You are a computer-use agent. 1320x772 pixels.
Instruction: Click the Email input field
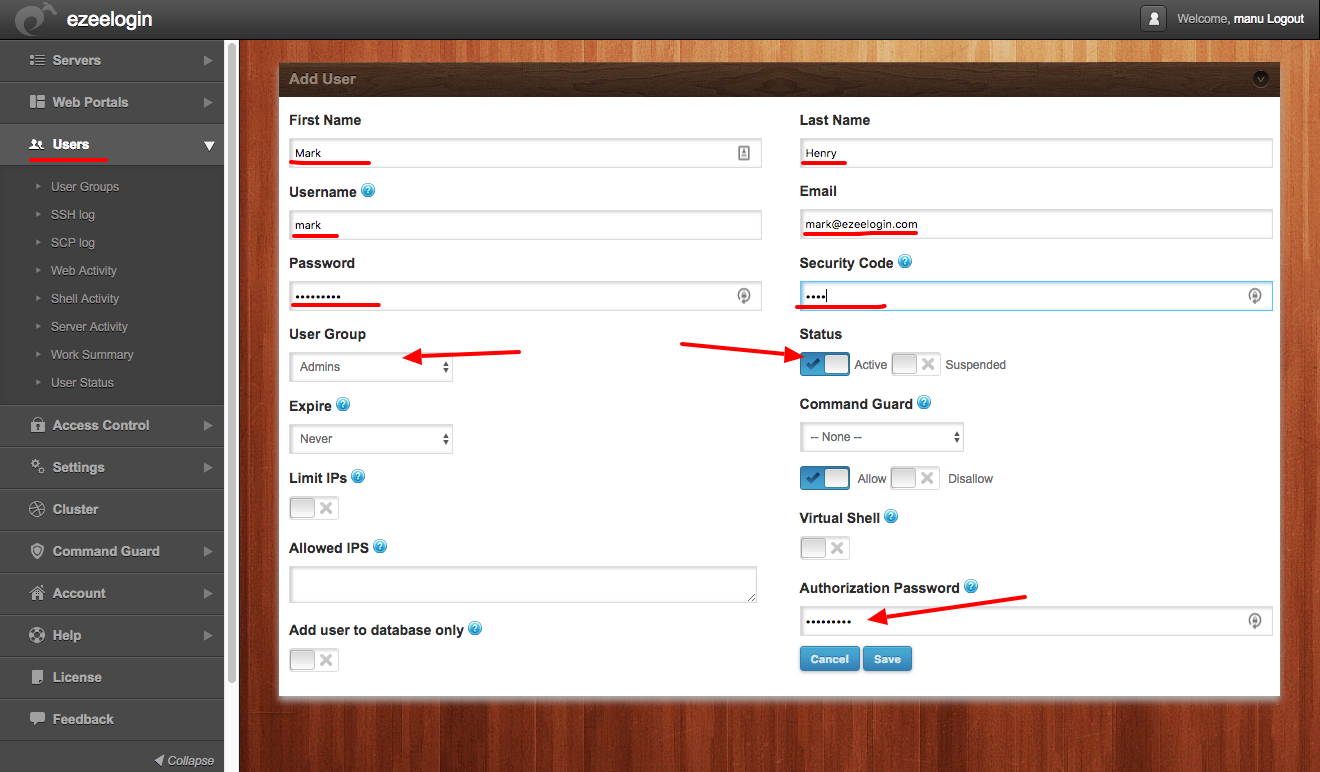[x=1036, y=224]
